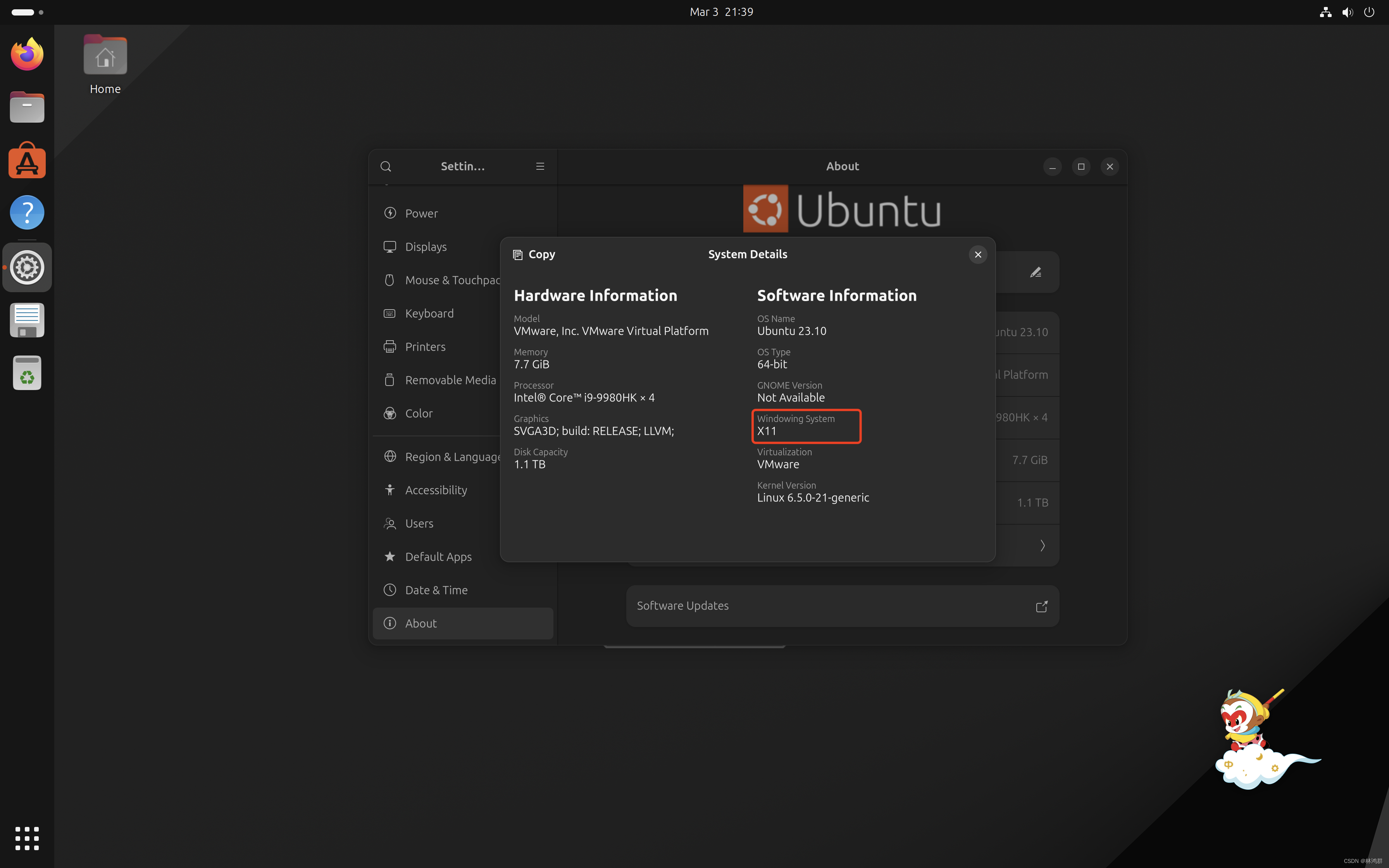The image size is (1389, 868).
Task: Expand the System Details chevron row
Action: click(1042, 545)
